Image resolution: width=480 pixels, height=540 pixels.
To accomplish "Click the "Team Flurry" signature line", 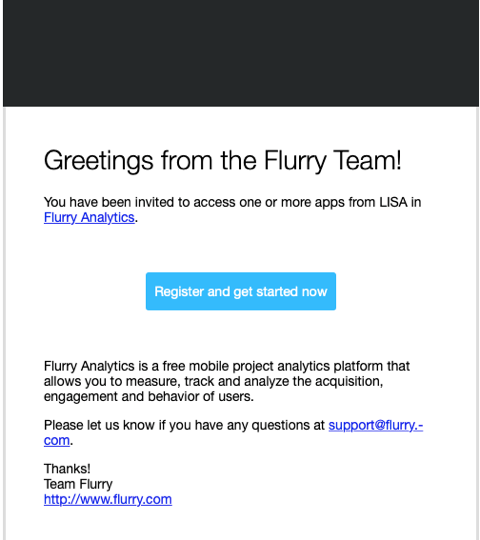I will pyautogui.click(x=78, y=484).
